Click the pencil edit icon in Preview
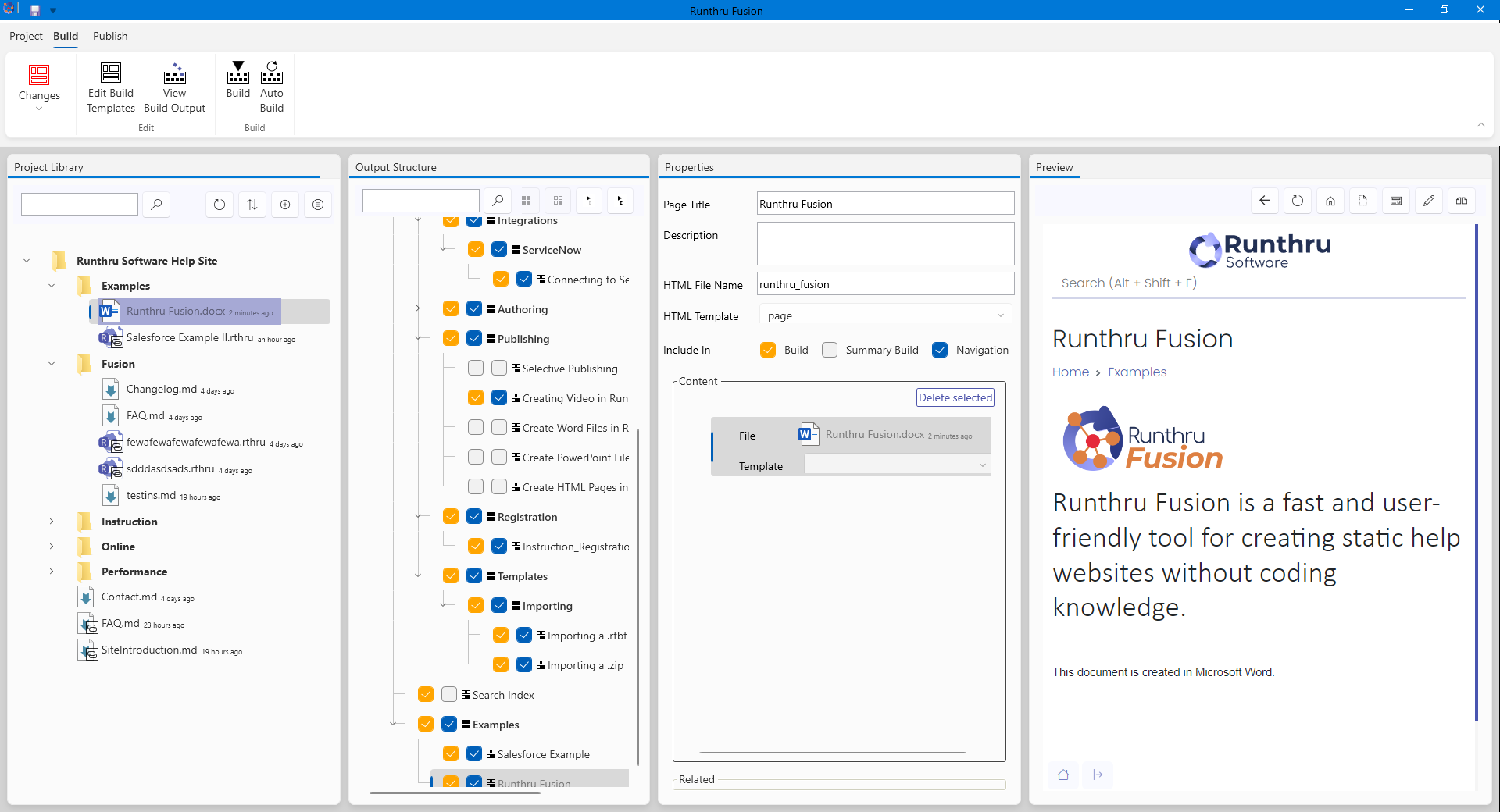The image size is (1500, 812). (x=1429, y=201)
